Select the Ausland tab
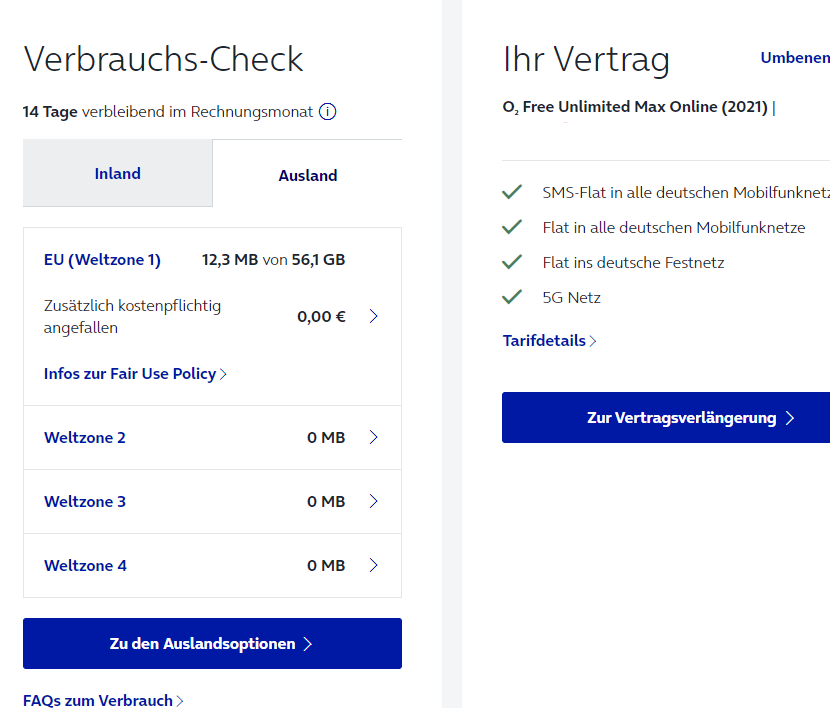 pos(308,175)
